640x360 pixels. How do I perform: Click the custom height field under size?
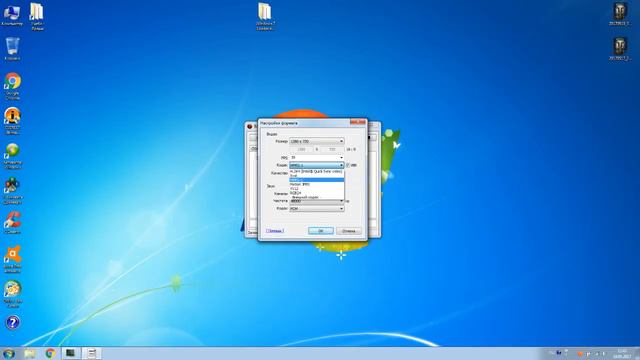[332, 149]
